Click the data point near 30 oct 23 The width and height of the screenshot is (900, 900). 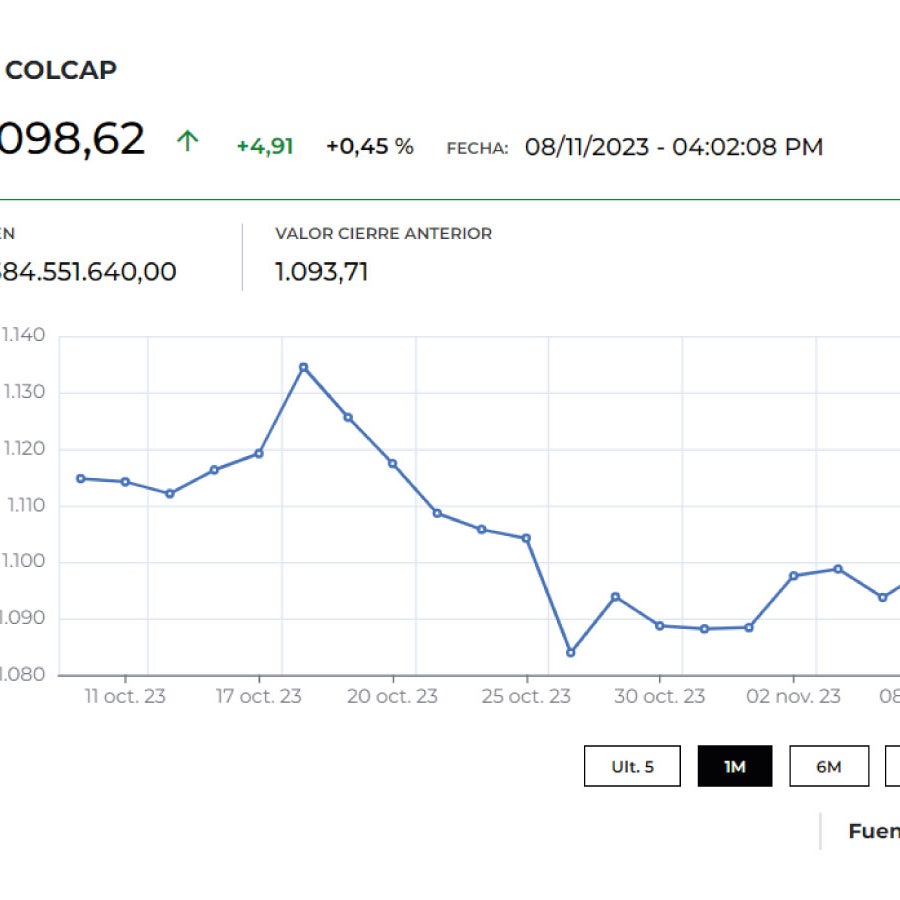[659, 624]
